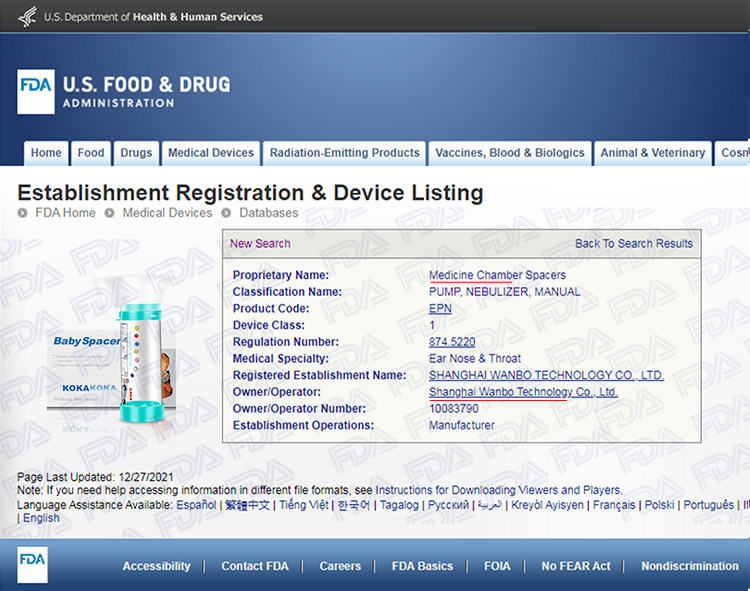This screenshot has height=591, width=750.
Task: Open product code EPN link
Action: (x=440, y=308)
